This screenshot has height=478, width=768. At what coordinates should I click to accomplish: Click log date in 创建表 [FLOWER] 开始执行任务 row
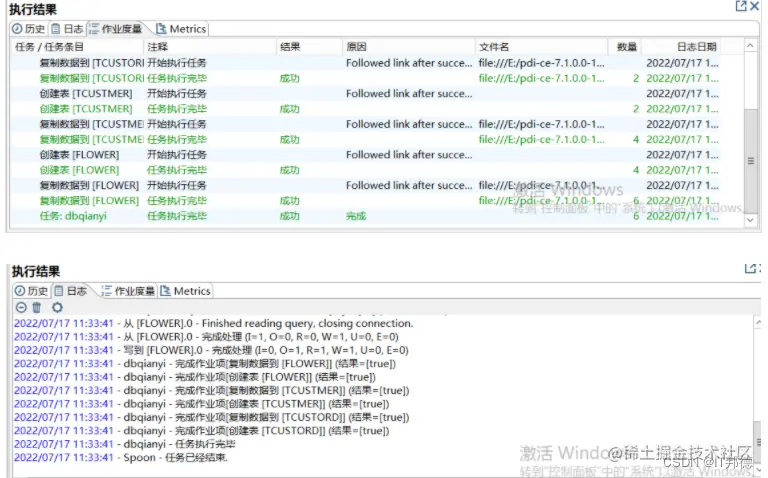pyautogui.click(x=682, y=155)
